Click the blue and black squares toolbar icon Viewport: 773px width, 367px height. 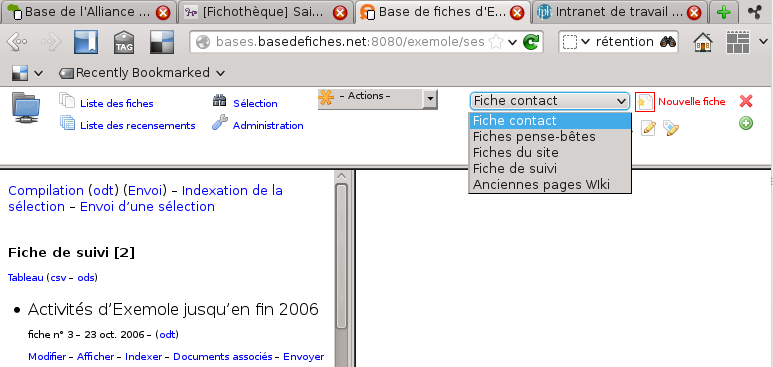tap(162, 42)
